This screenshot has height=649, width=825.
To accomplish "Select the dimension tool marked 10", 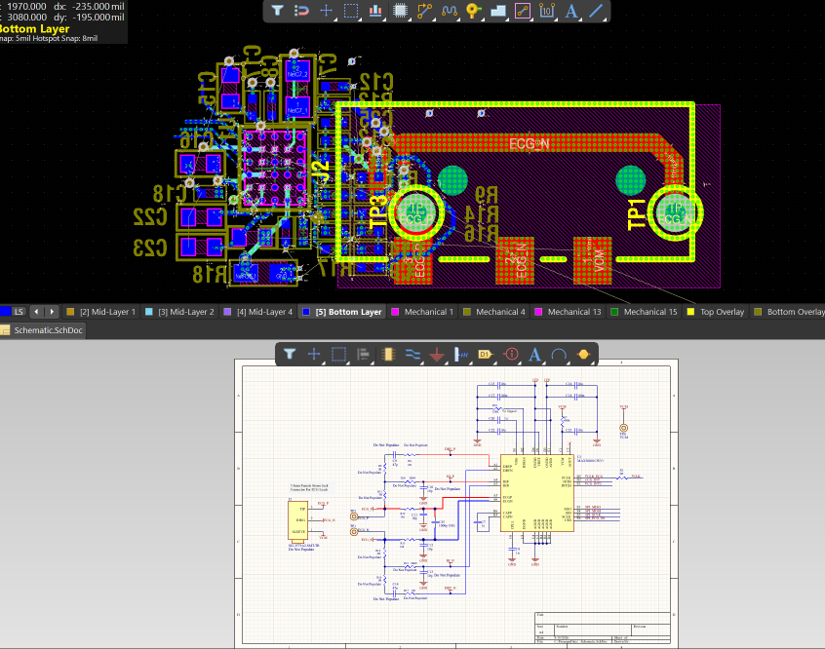I will click(x=547, y=11).
